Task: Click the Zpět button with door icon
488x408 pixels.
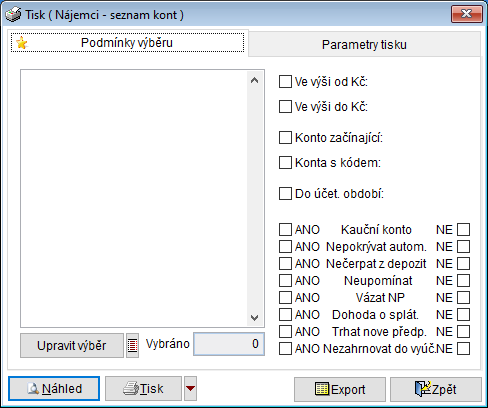Action: coord(436,389)
